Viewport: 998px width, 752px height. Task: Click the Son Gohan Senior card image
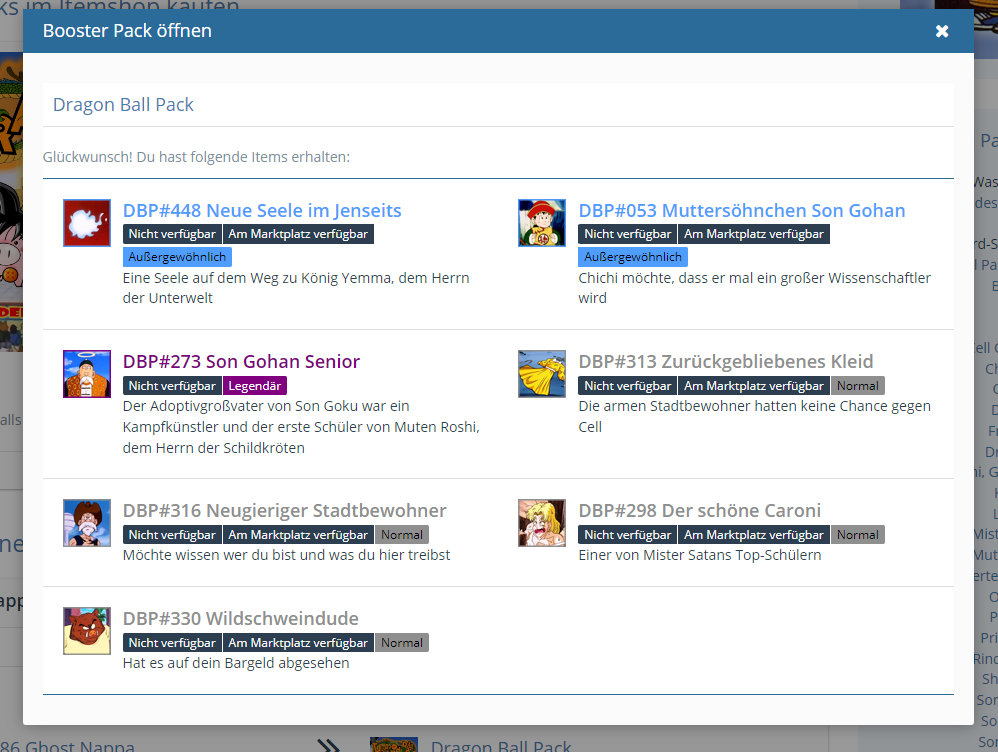(87, 374)
